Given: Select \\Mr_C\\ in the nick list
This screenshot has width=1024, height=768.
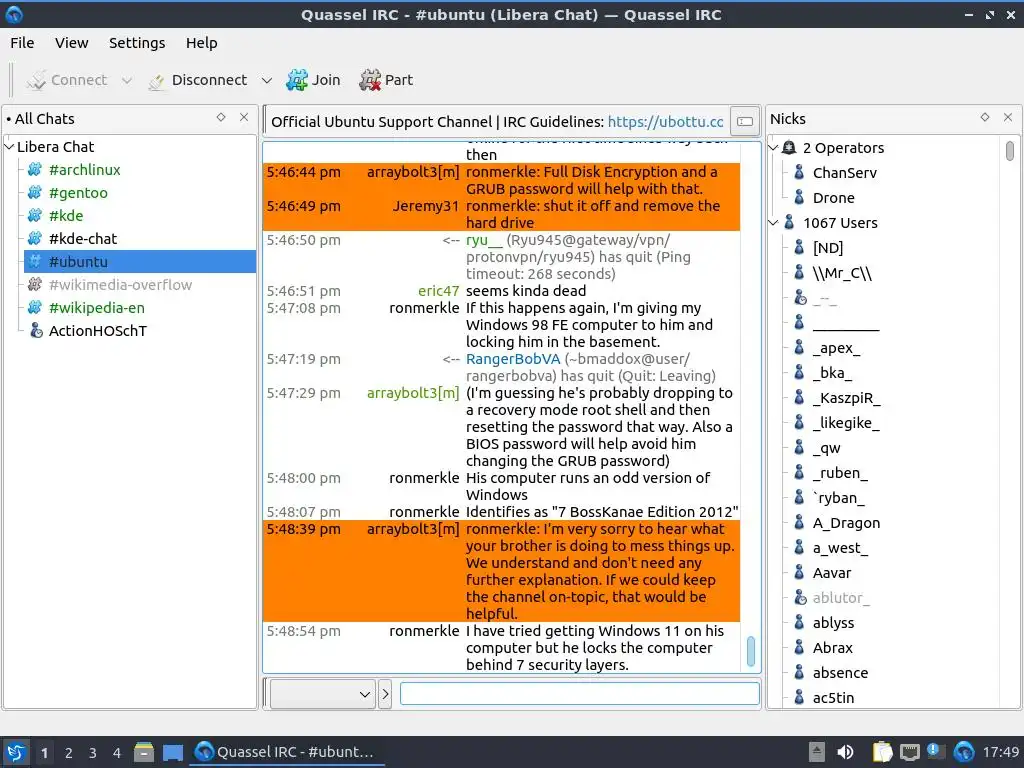Looking at the screenshot, I should (842, 273).
